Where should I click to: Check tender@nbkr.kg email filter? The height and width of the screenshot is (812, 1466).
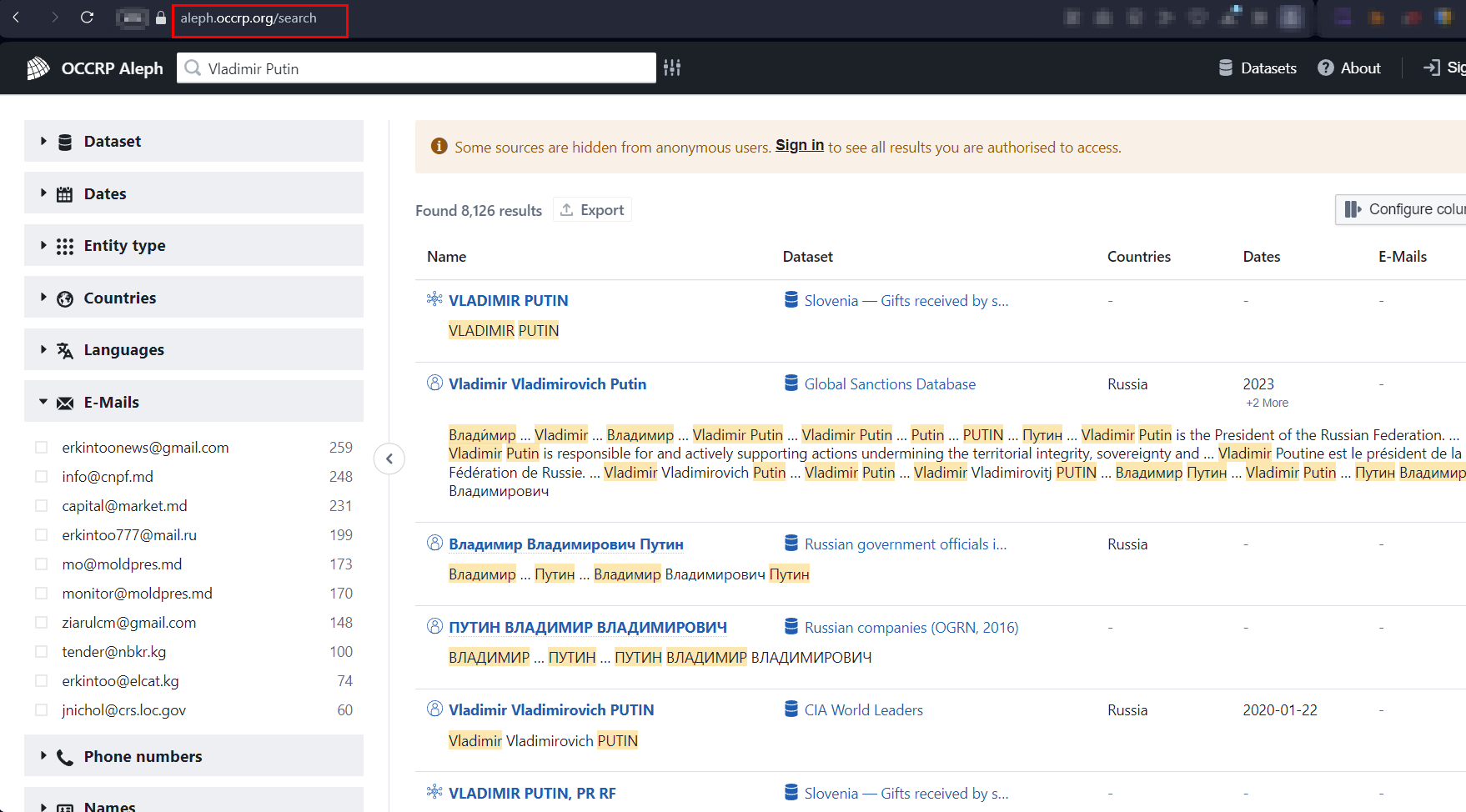pyautogui.click(x=42, y=652)
